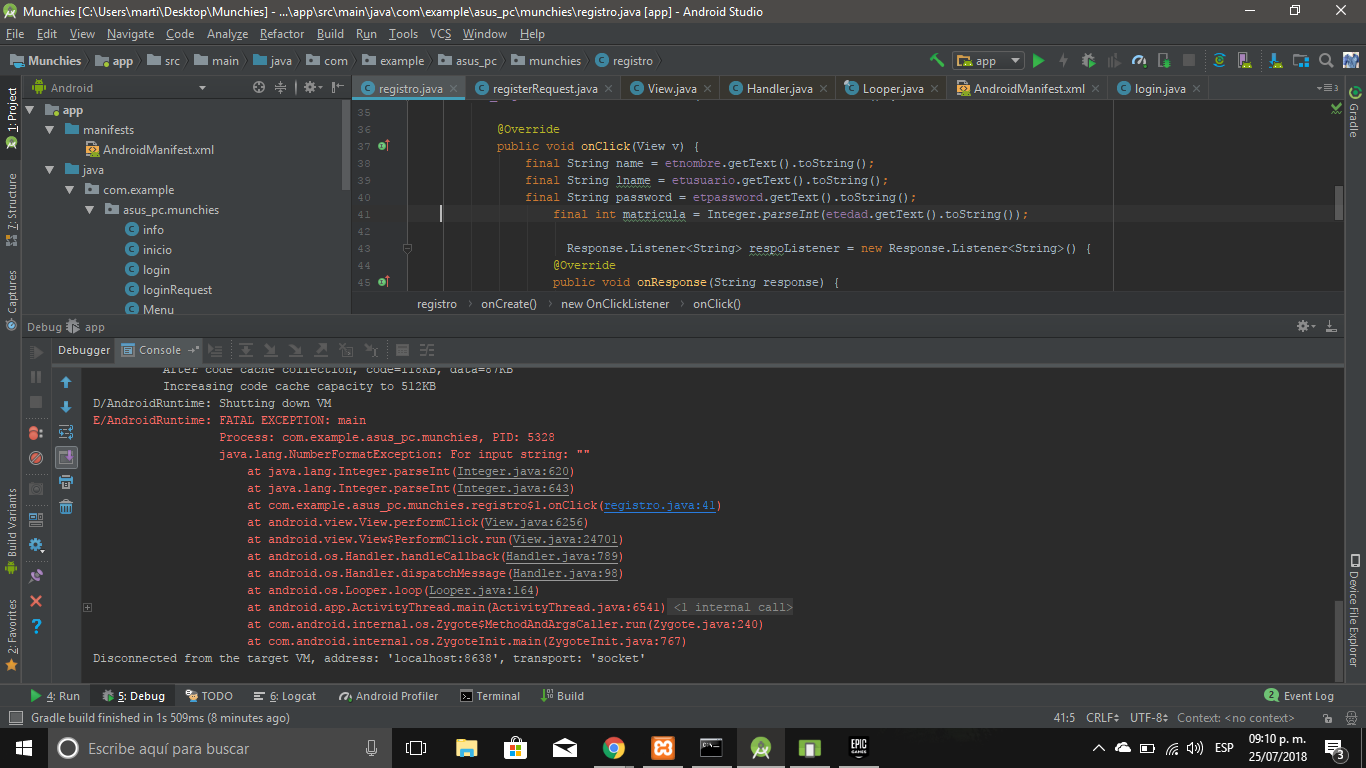
Task: Expand the folded internal call in stack trace
Action: coord(88,607)
